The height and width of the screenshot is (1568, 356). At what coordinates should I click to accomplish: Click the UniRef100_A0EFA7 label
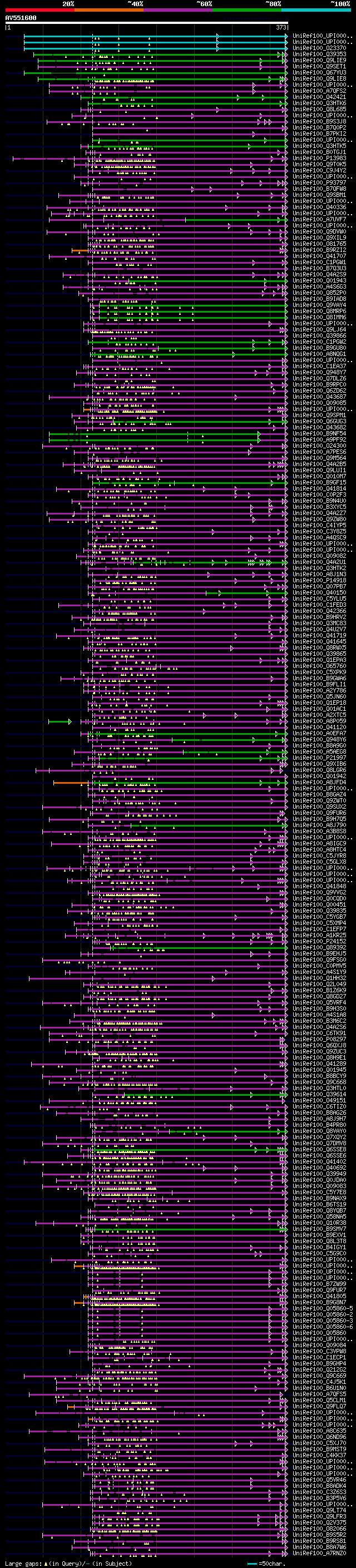click(319, 734)
